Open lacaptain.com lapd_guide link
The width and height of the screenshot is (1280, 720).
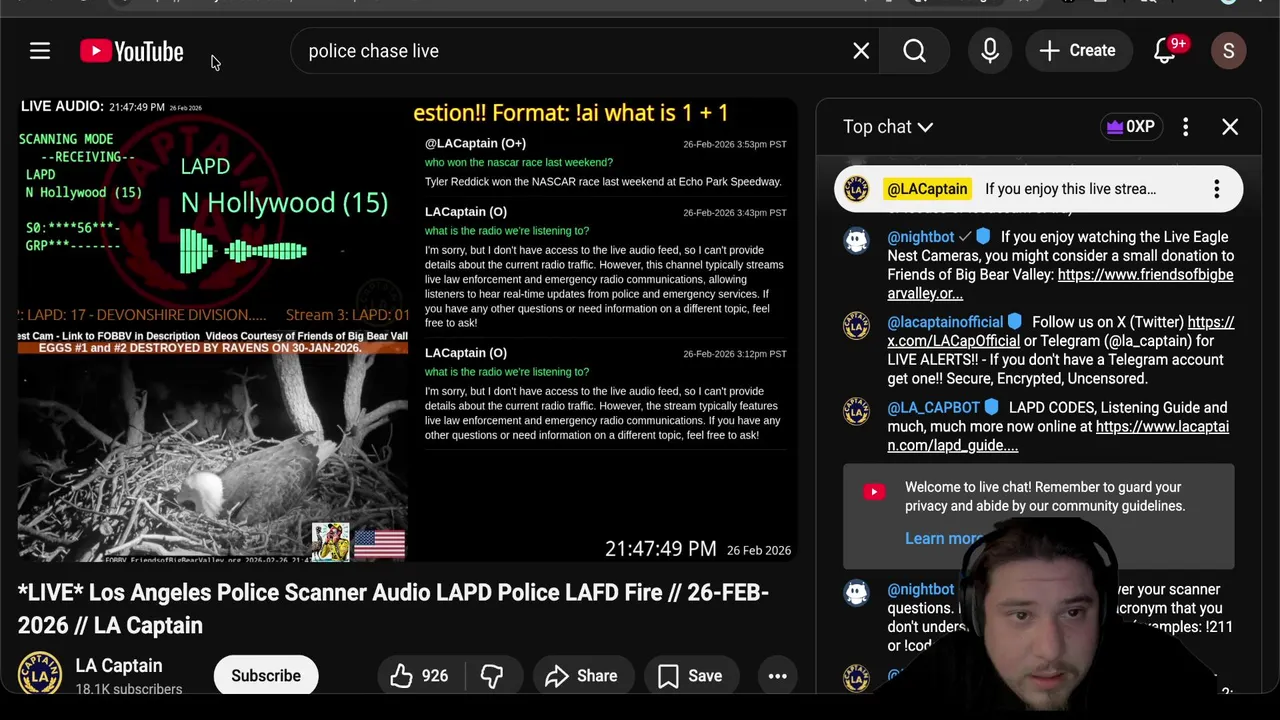click(1058, 436)
